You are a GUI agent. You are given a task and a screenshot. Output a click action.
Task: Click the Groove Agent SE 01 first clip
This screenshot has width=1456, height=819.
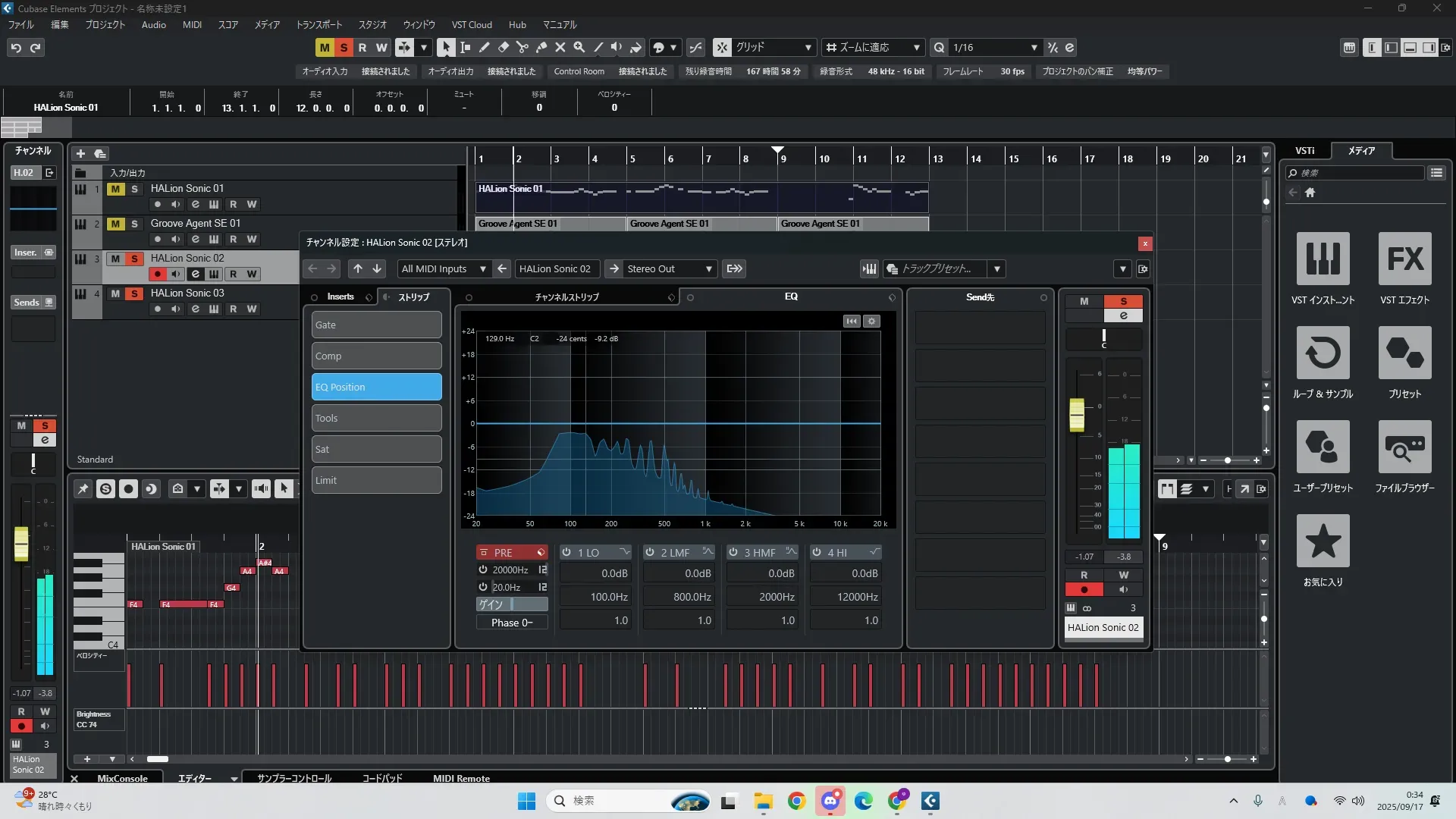pos(551,224)
